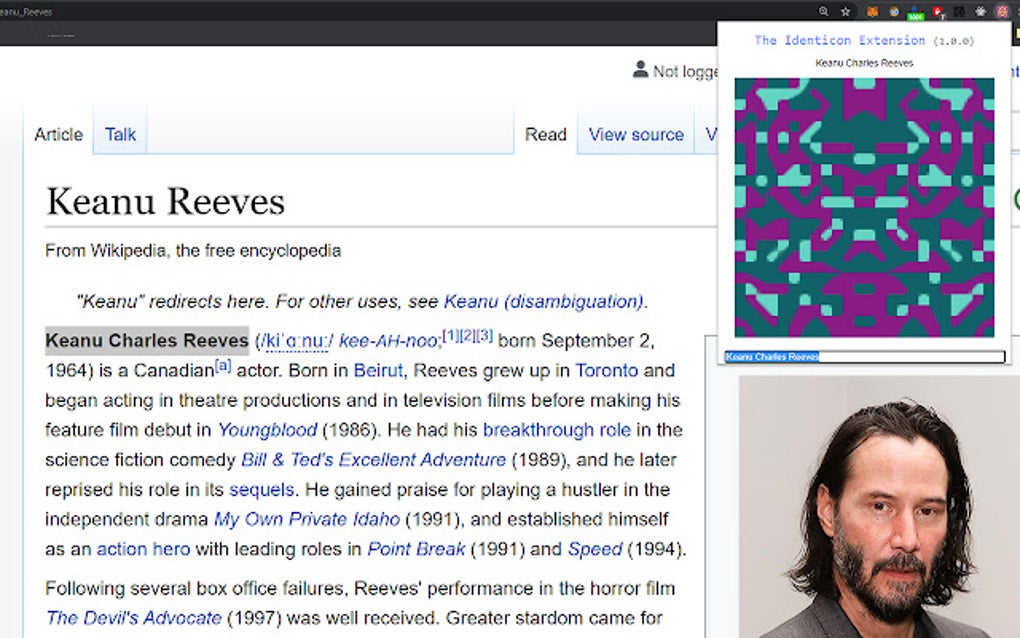Viewport: 1020px width, 638px height.
Task: Open the Keanu (disambiguation) link
Action: pyautogui.click(x=544, y=302)
